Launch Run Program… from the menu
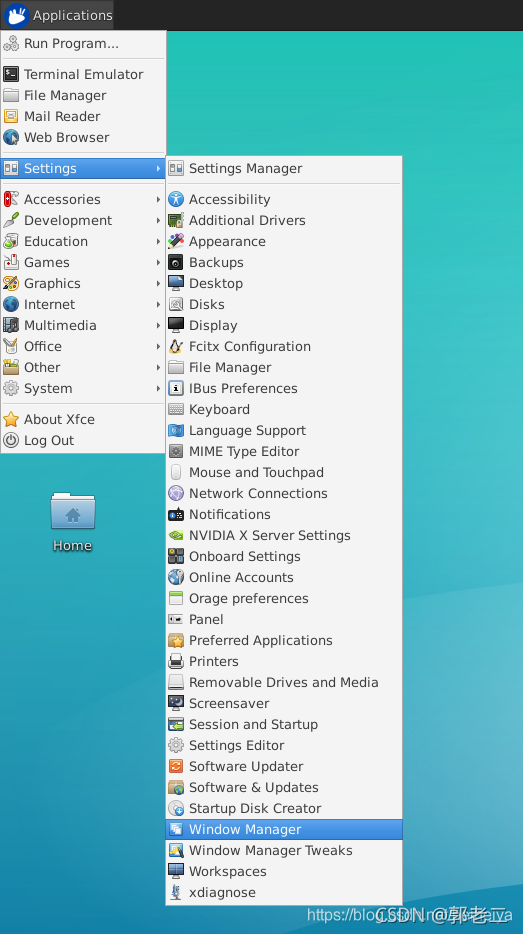523x934 pixels. [x=83, y=43]
